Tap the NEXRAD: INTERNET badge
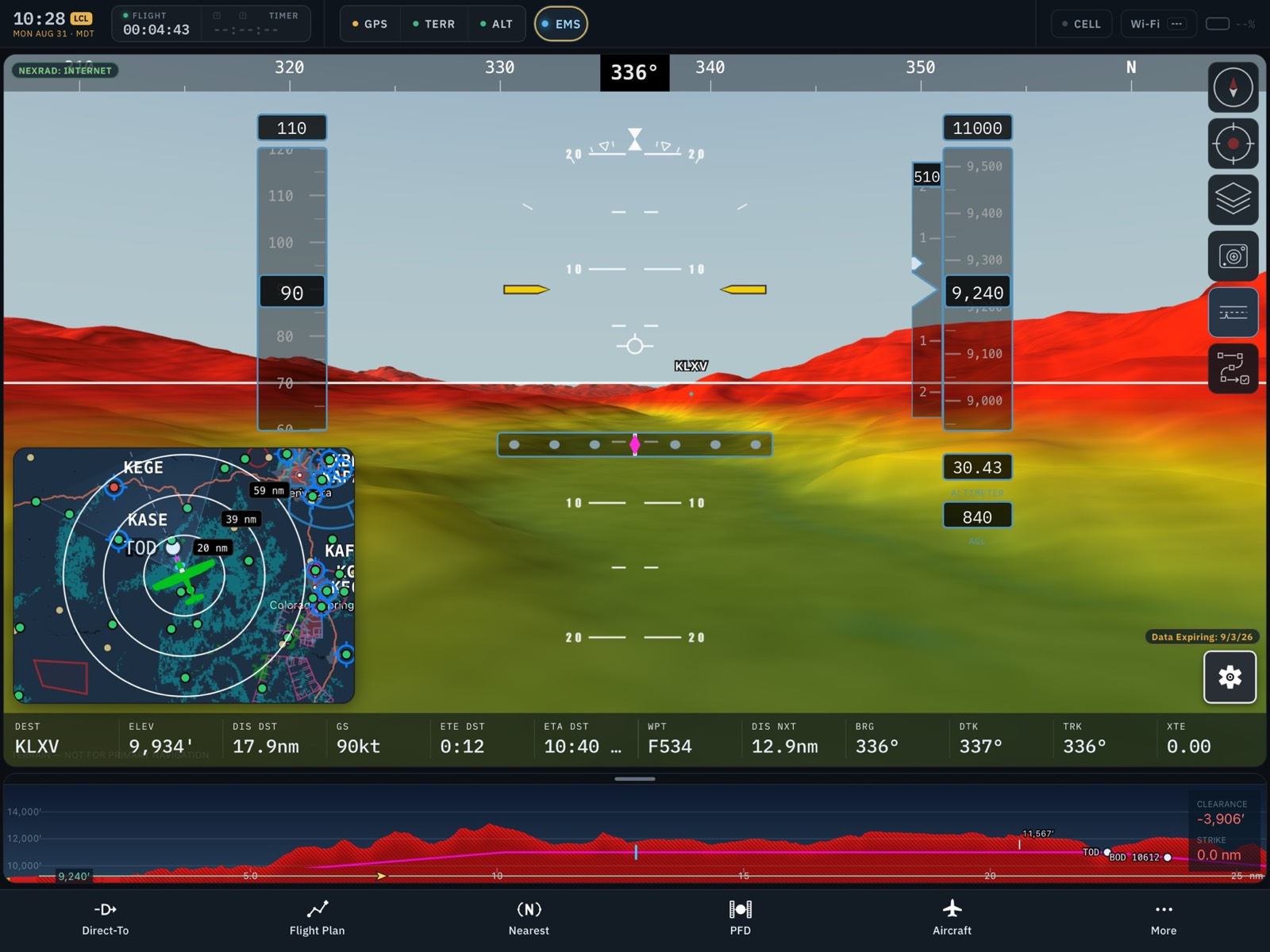Viewport: 1270px width, 952px height. 65,71
